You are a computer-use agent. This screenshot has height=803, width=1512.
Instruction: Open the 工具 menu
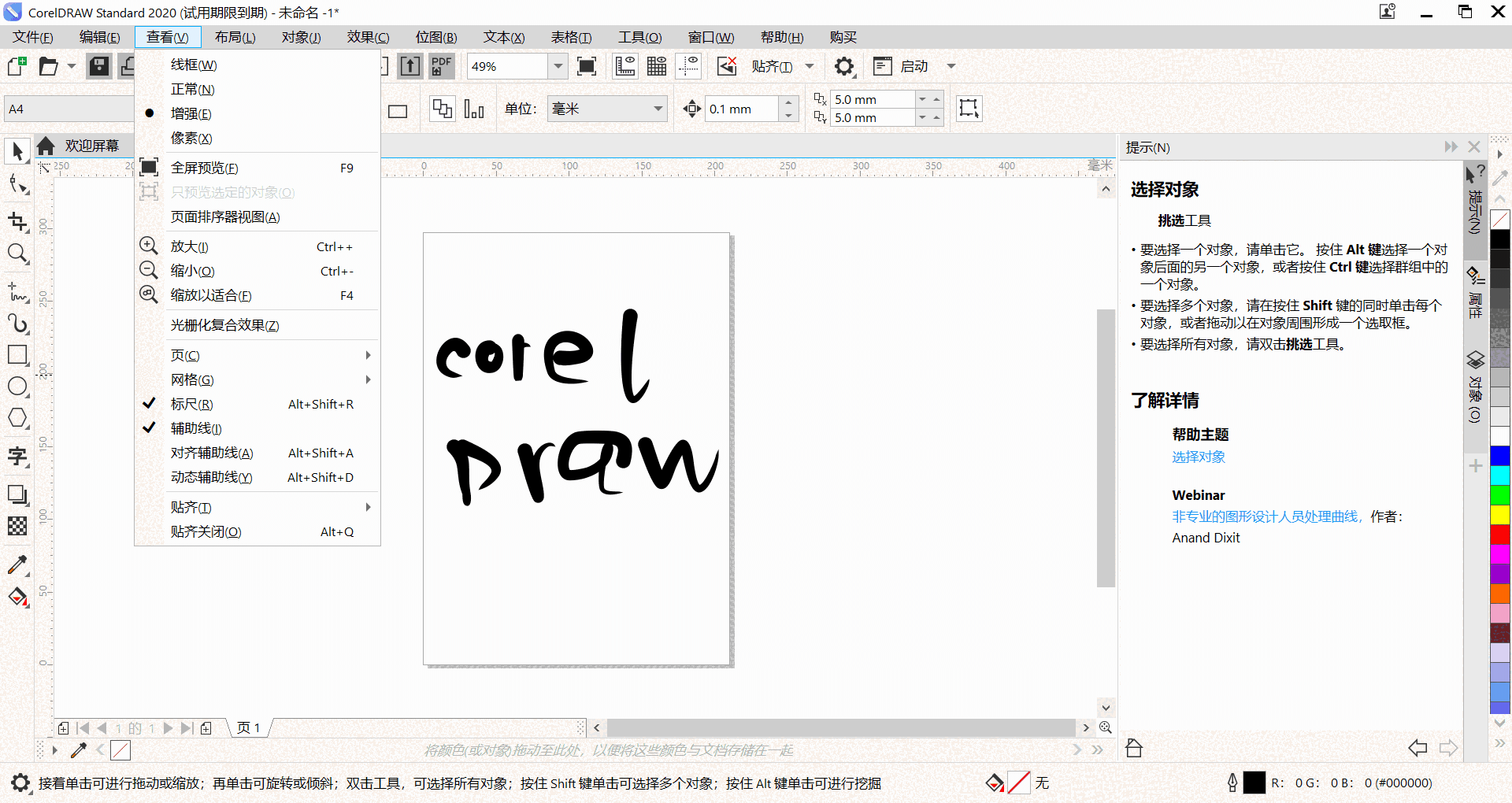pos(639,37)
